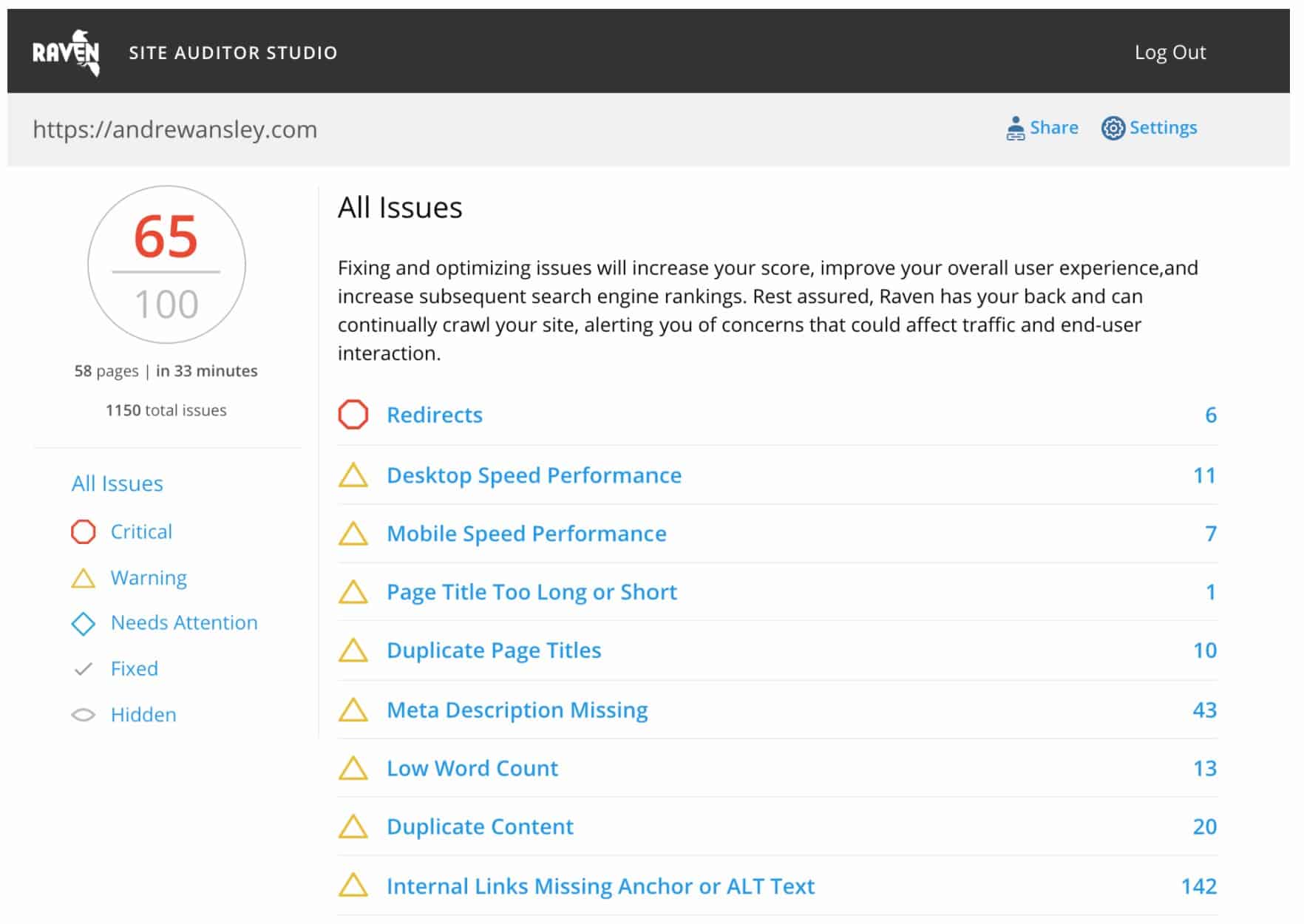
Task: Open the Meta Description Missing issue
Action: 517,710
